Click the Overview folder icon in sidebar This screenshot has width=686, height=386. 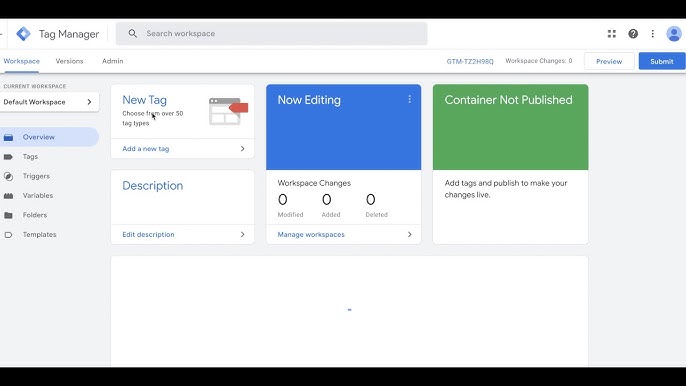click(x=8, y=137)
